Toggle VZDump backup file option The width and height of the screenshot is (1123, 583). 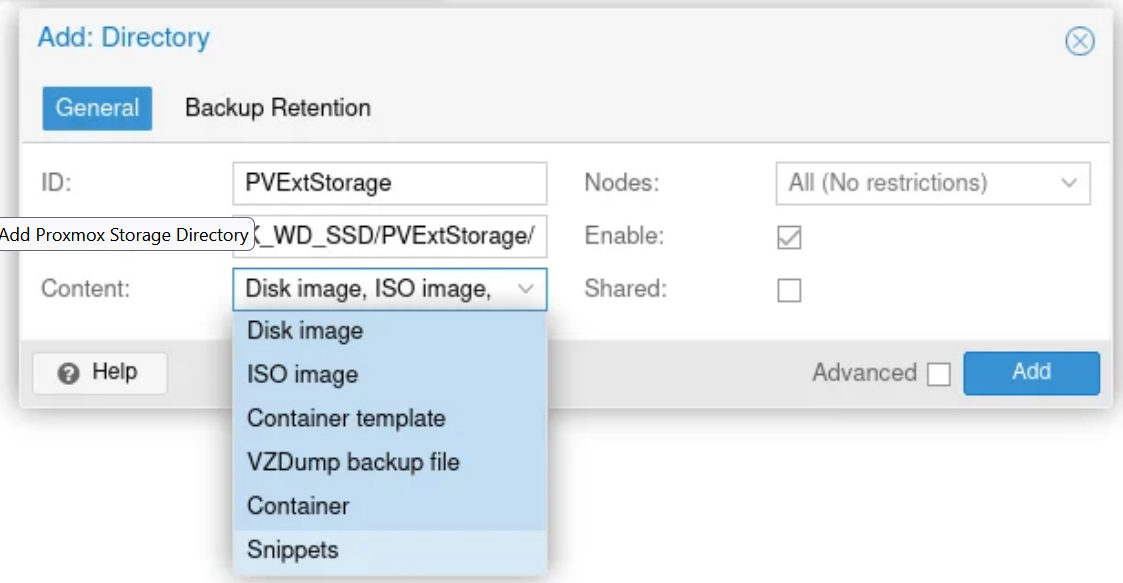tap(353, 462)
